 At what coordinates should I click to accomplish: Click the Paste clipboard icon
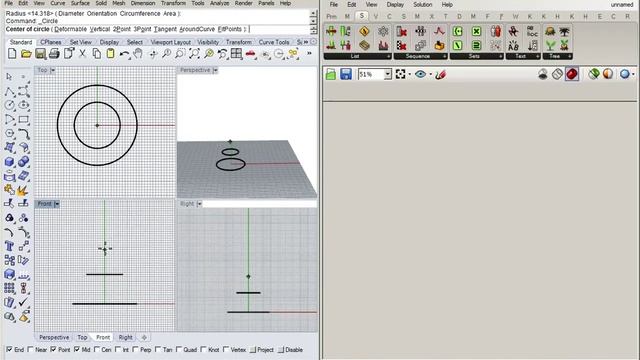[x=110, y=53]
